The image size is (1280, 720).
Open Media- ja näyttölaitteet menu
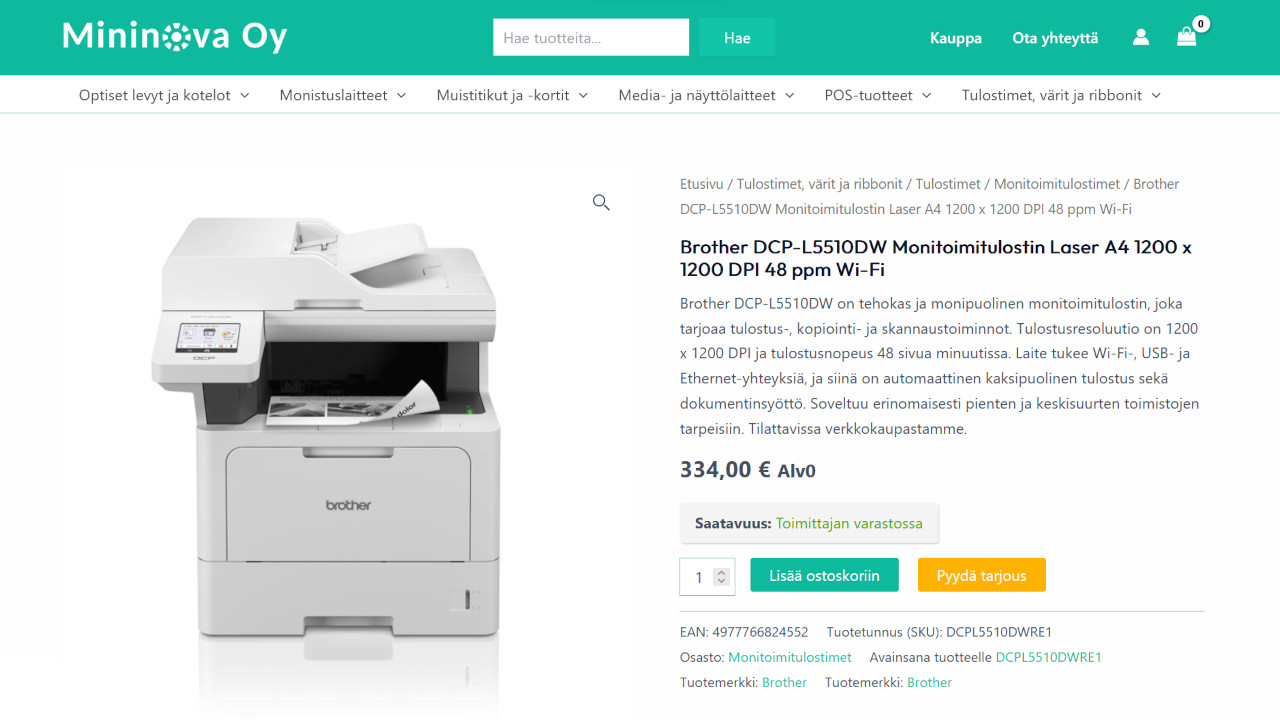tap(706, 95)
